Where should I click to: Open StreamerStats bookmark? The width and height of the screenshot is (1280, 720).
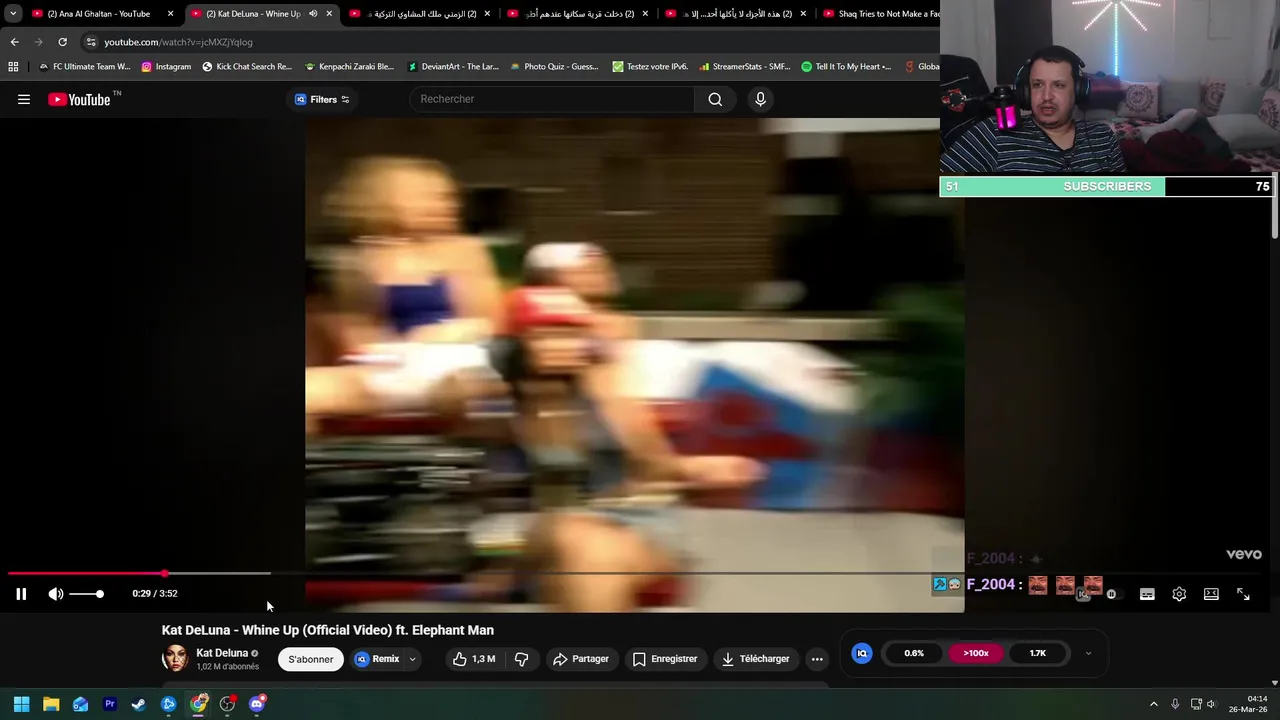click(745, 66)
